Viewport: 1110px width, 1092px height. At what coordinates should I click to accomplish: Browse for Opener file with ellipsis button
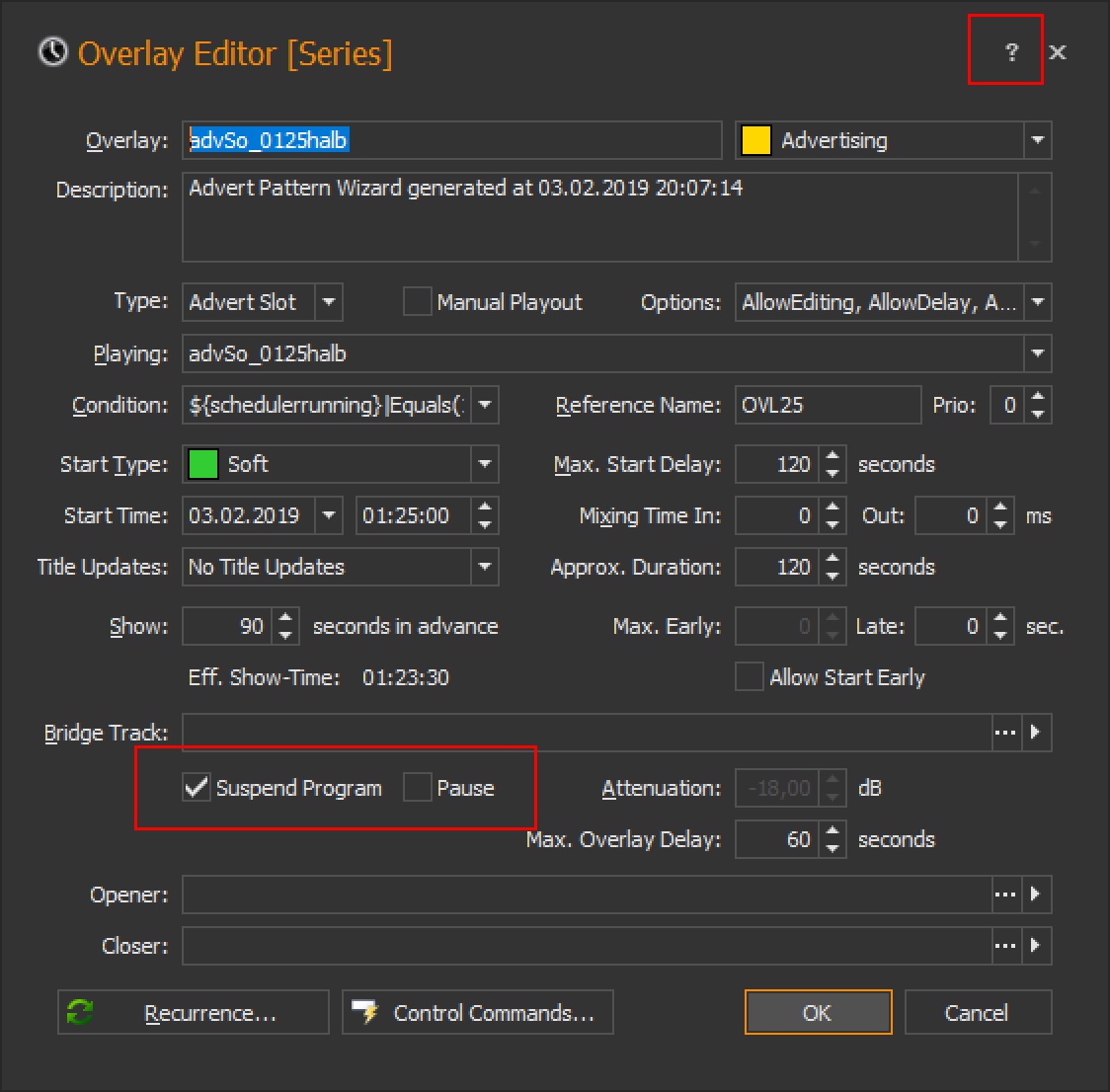1005,895
